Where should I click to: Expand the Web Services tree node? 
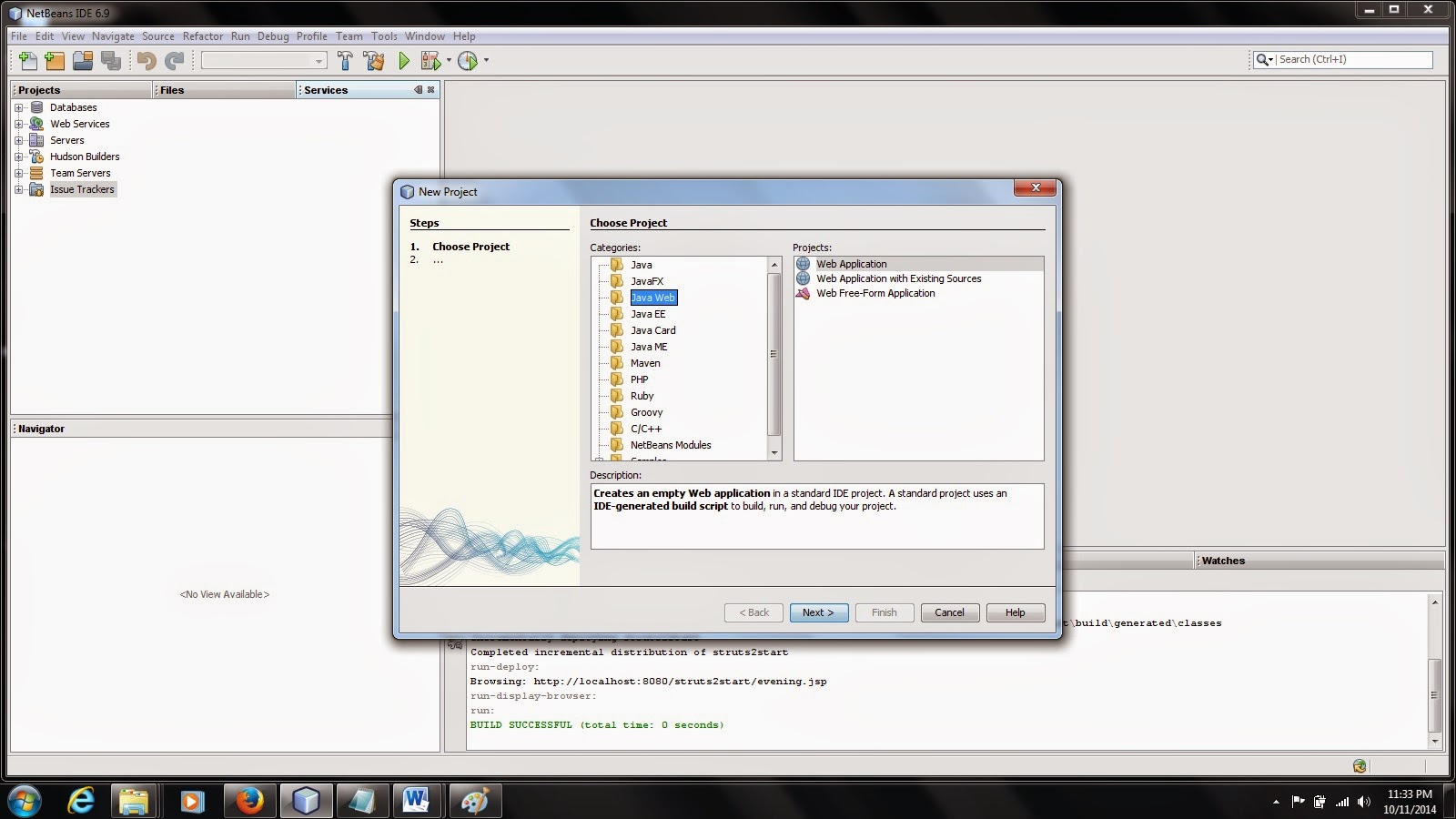pos(18,124)
